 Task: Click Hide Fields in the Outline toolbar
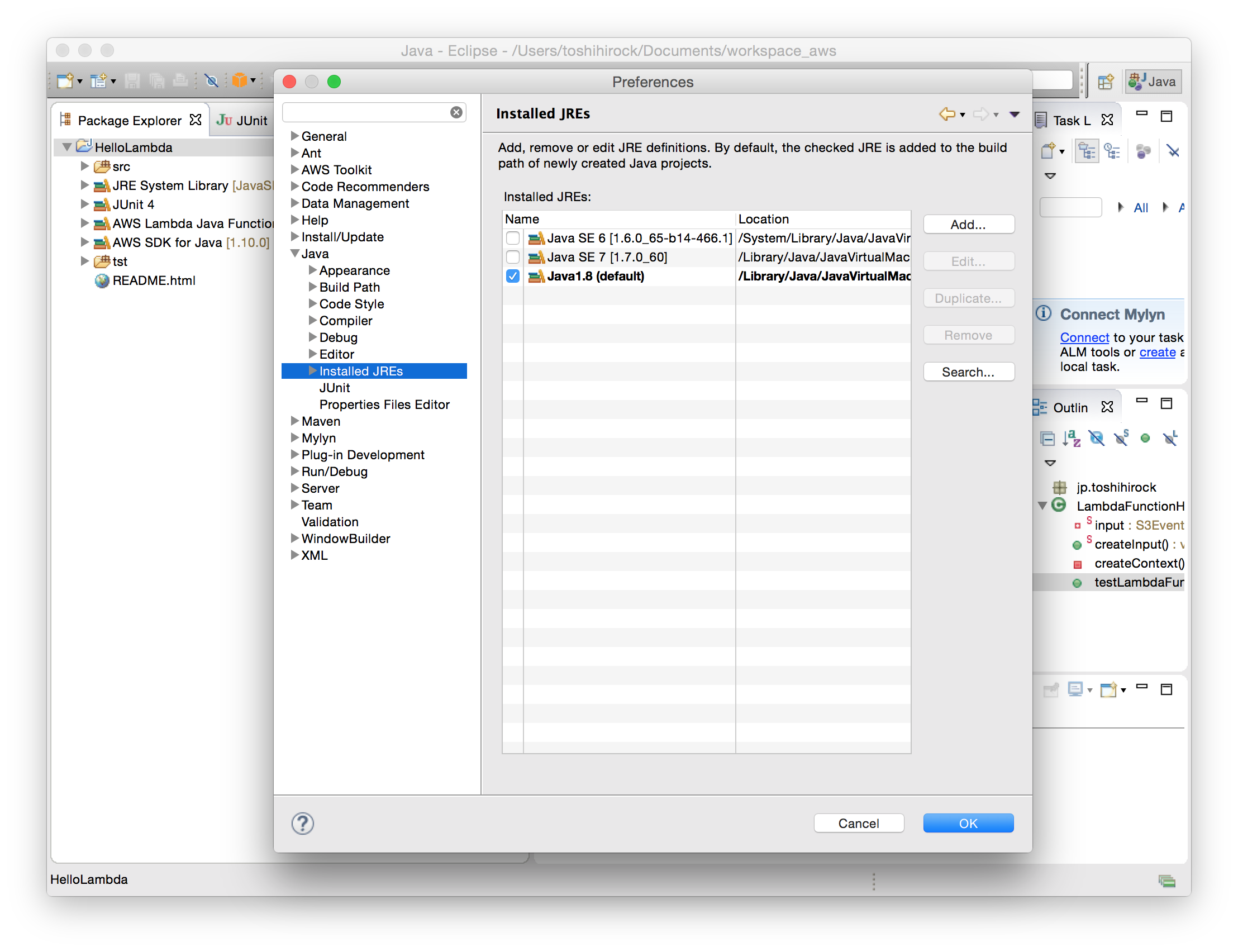(1098, 438)
